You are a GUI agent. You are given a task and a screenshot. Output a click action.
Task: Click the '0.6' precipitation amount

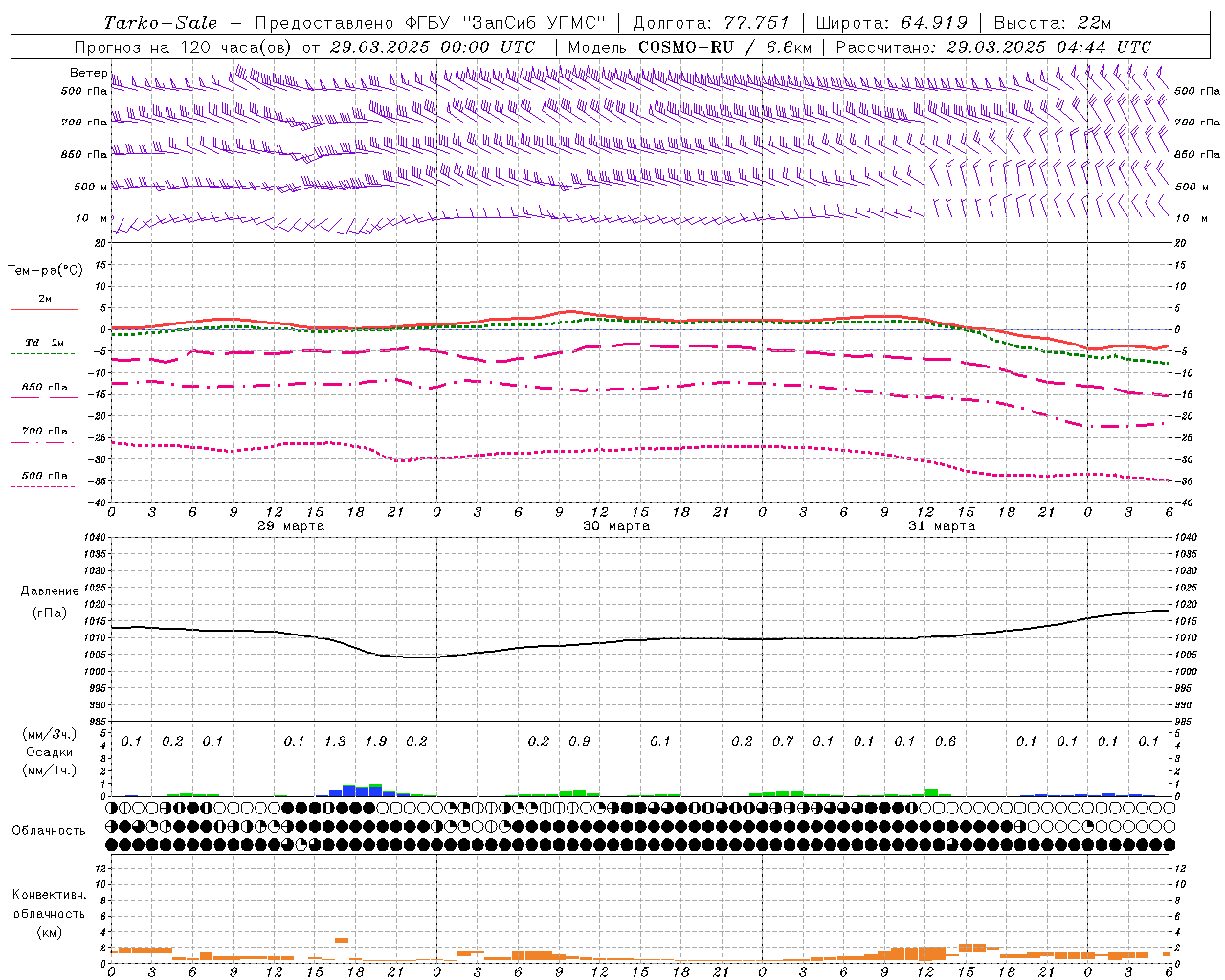coord(946,742)
